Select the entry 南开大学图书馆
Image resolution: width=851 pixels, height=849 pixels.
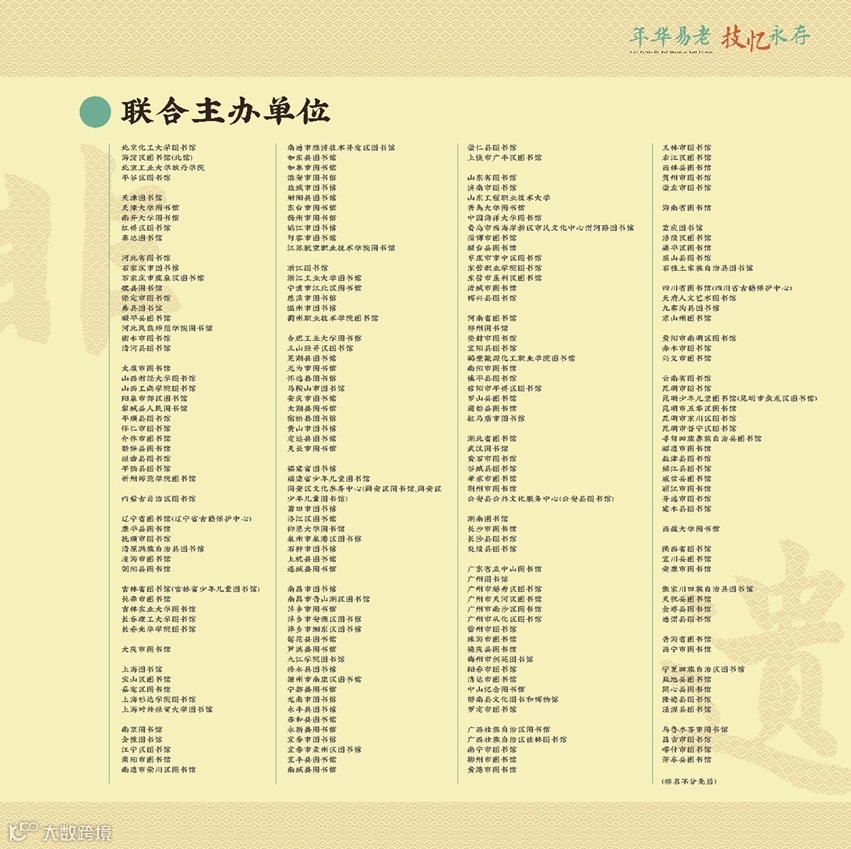150,218
